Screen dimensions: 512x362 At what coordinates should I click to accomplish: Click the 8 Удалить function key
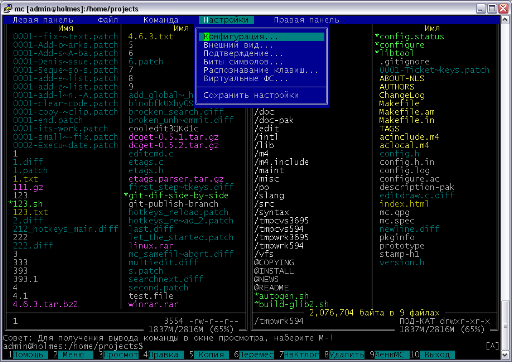pyautogui.click(x=344, y=355)
